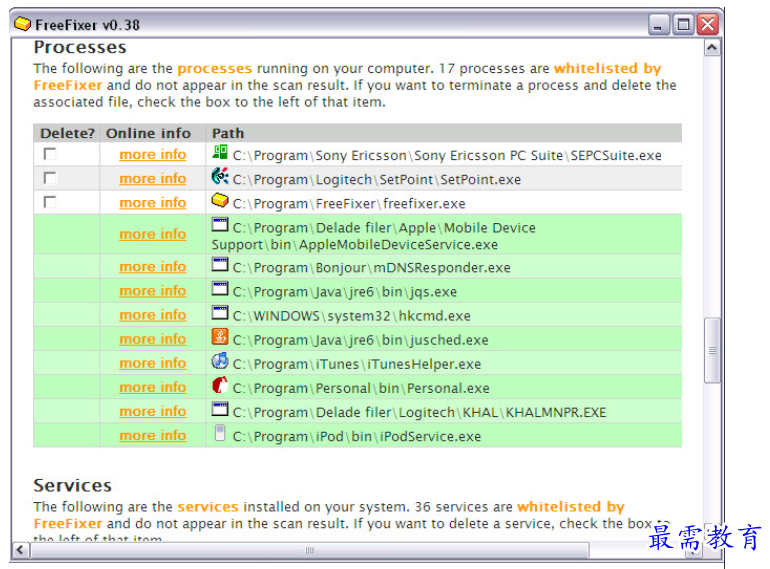Screen dimensions: 770x569
Task: Check the delete box for SEPCSuite.exe
Action: point(50,154)
